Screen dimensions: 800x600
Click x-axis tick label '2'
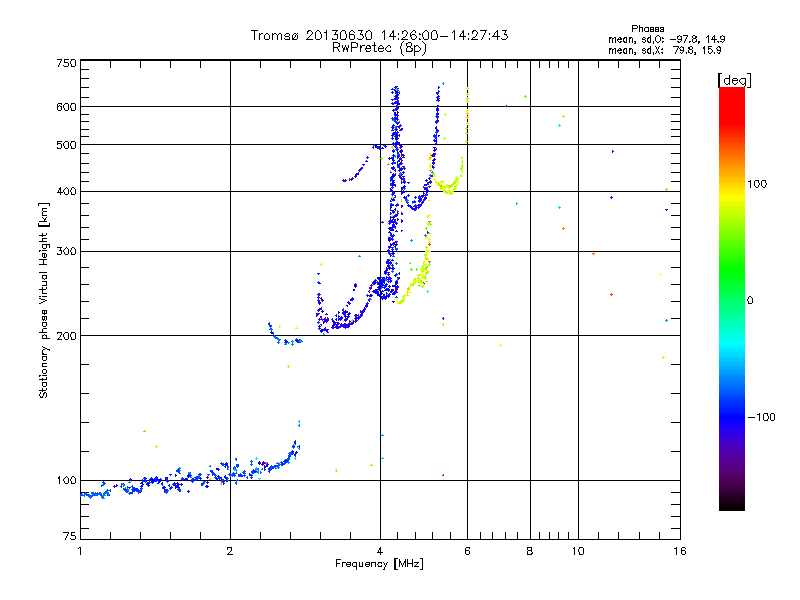tap(230, 551)
